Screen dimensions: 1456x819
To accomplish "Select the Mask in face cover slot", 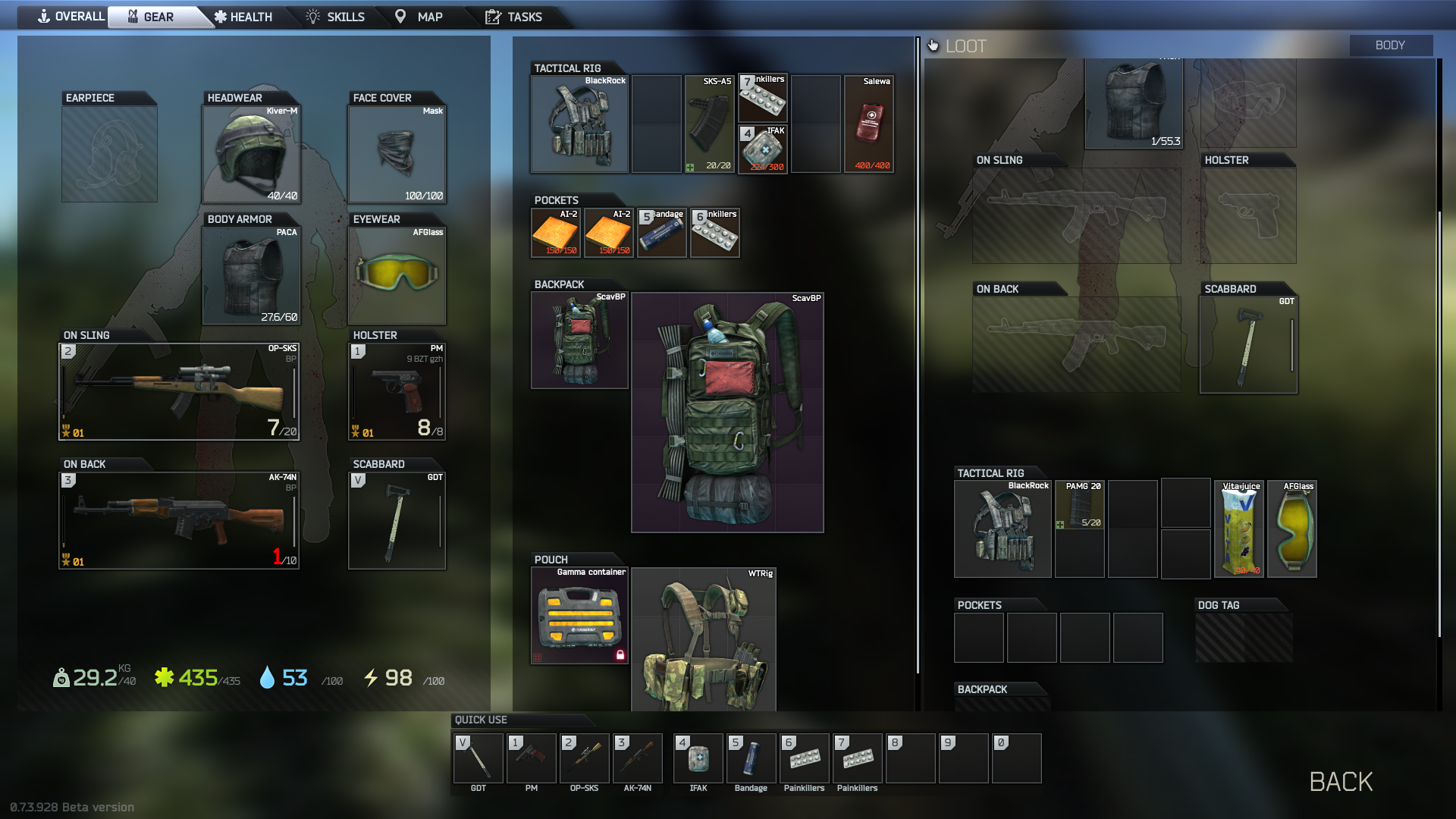I will [397, 154].
